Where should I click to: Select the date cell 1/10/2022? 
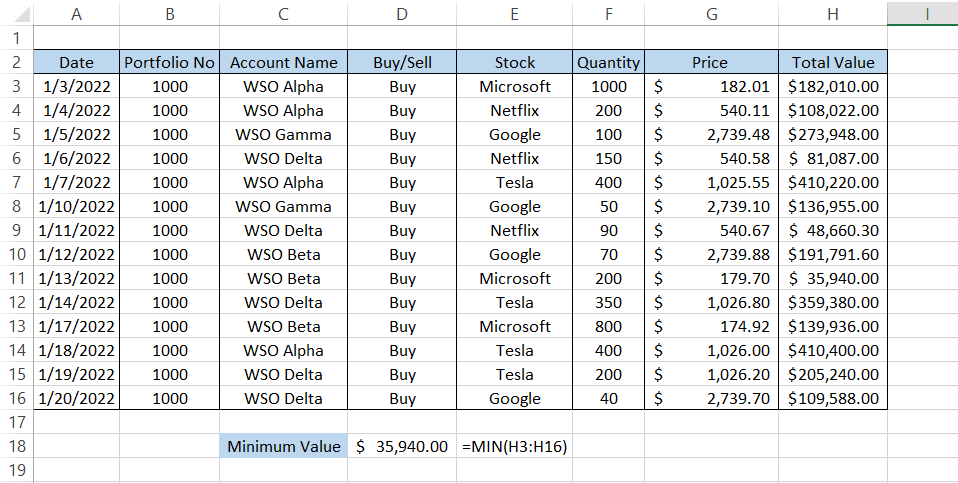pos(77,207)
